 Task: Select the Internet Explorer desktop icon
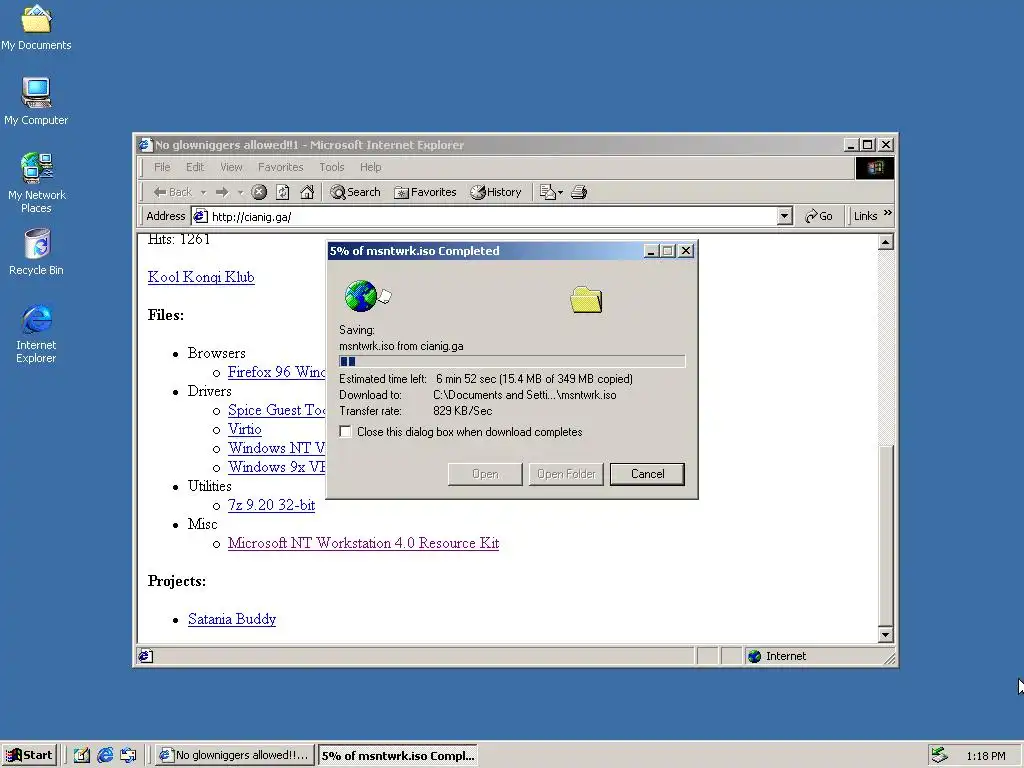point(36,334)
